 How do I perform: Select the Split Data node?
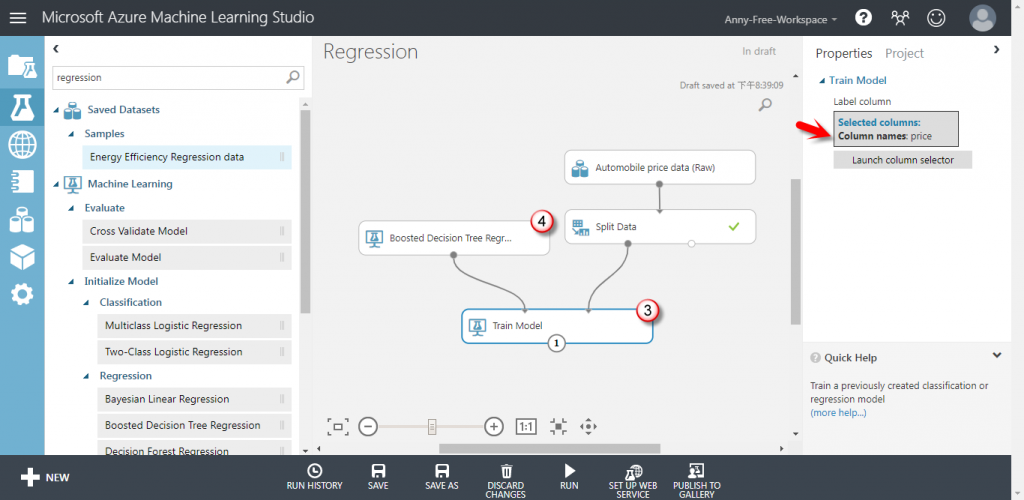click(x=660, y=227)
